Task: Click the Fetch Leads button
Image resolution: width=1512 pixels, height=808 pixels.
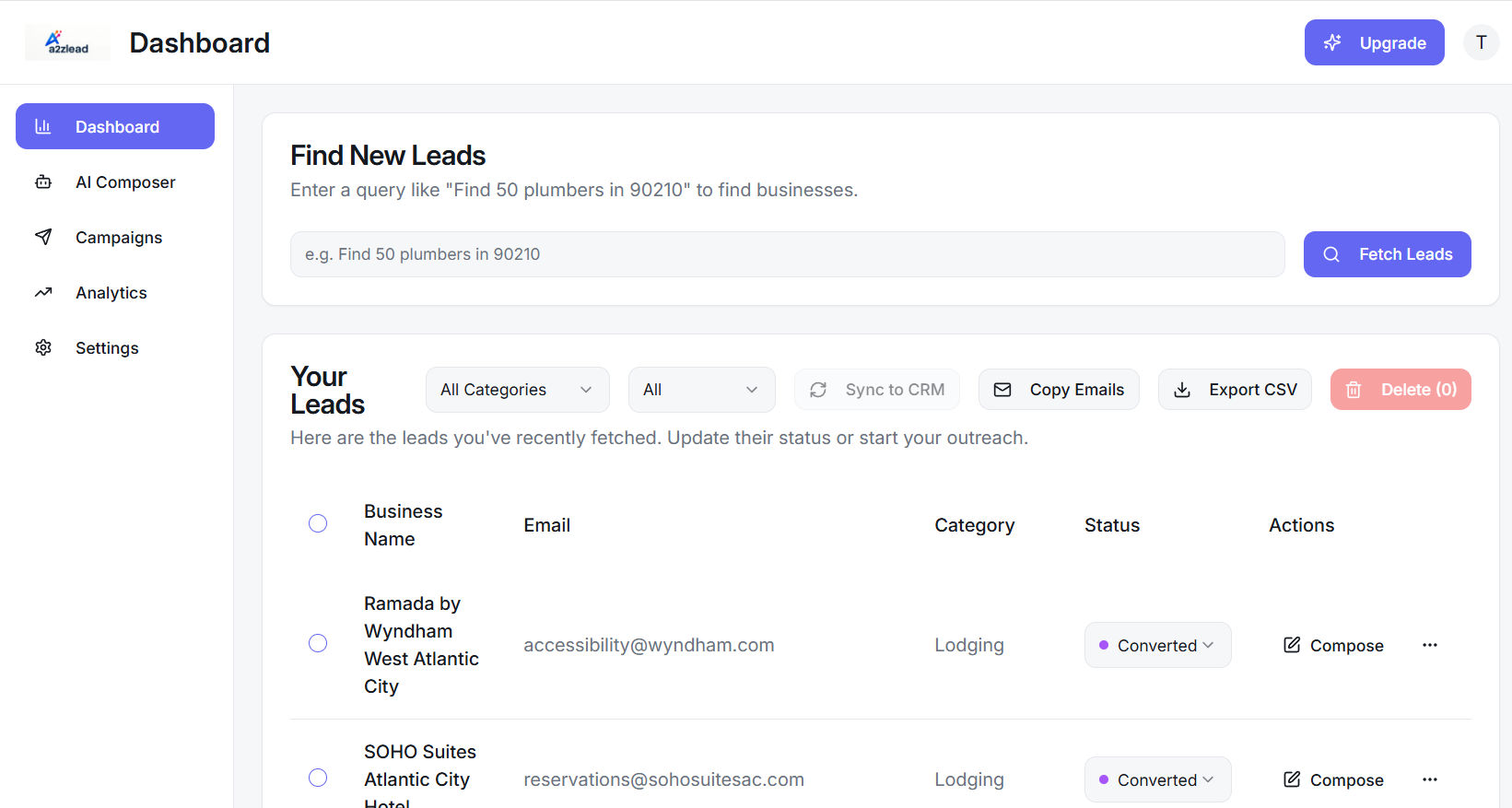Action: [x=1387, y=254]
